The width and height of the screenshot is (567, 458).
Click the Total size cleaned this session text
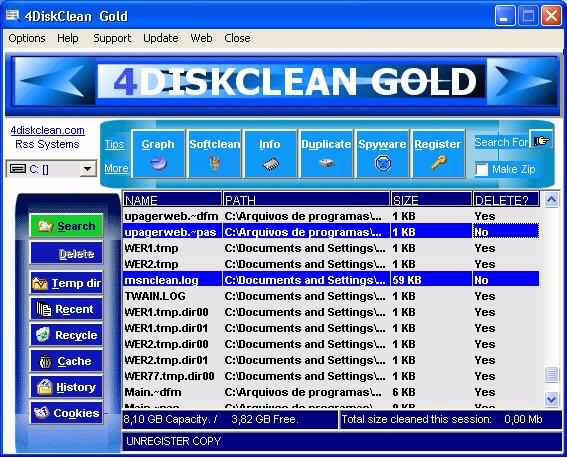[x=417, y=419]
